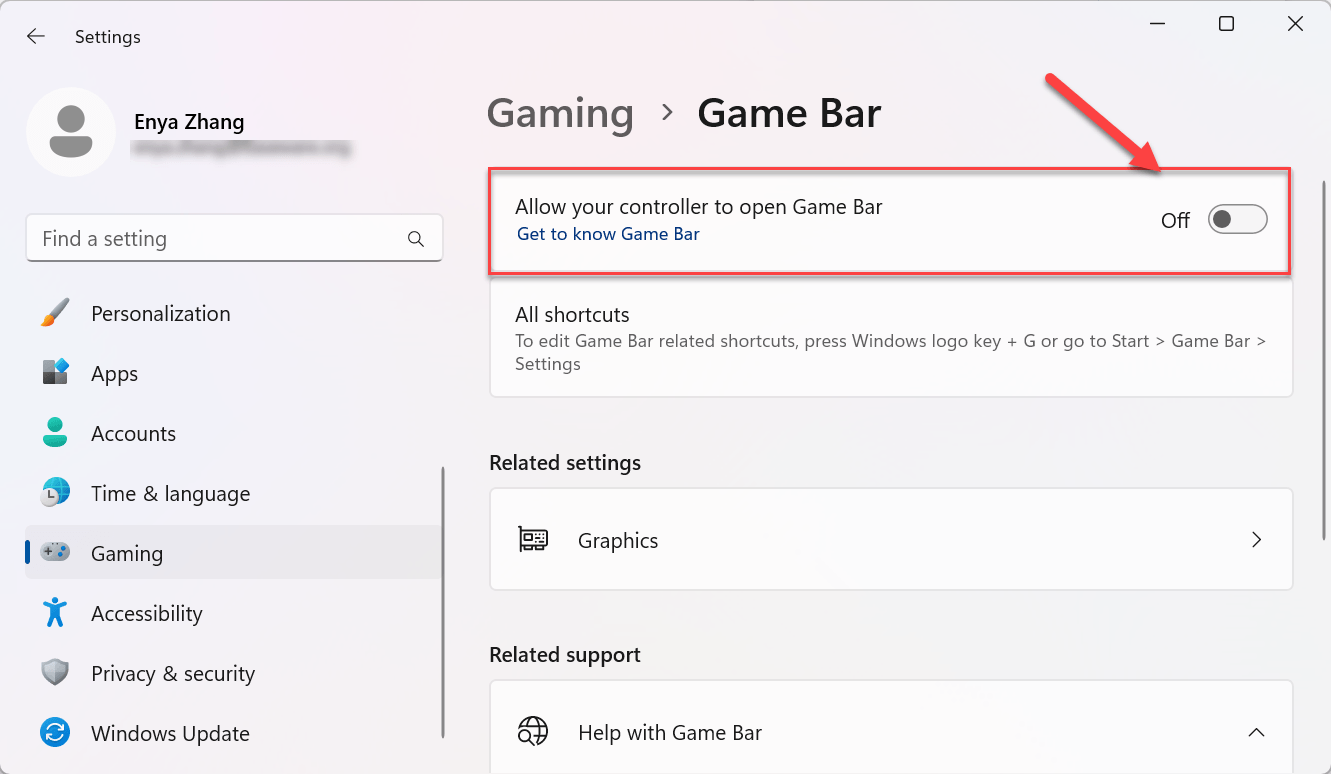Navigate to Gaming breadcrumb
Image resolution: width=1331 pixels, height=774 pixels.
click(x=560, y=114)
